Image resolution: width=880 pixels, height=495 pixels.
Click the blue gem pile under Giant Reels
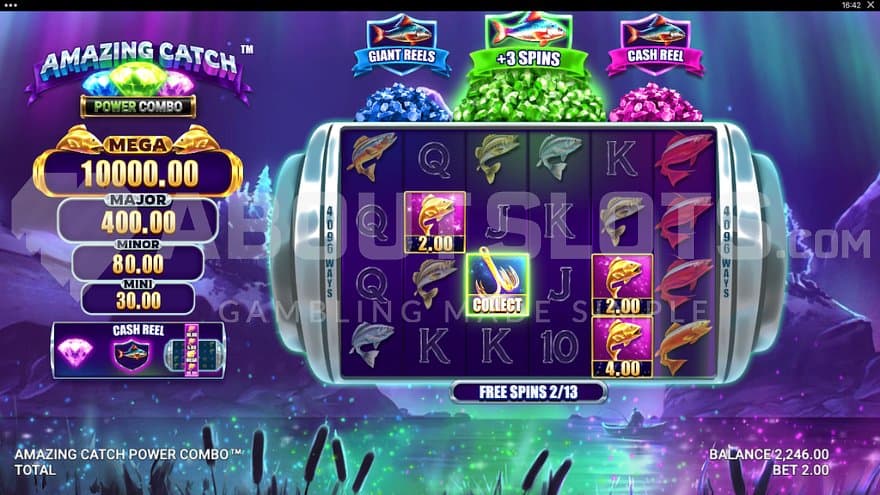pyautogui.click(x=404, y=103)
